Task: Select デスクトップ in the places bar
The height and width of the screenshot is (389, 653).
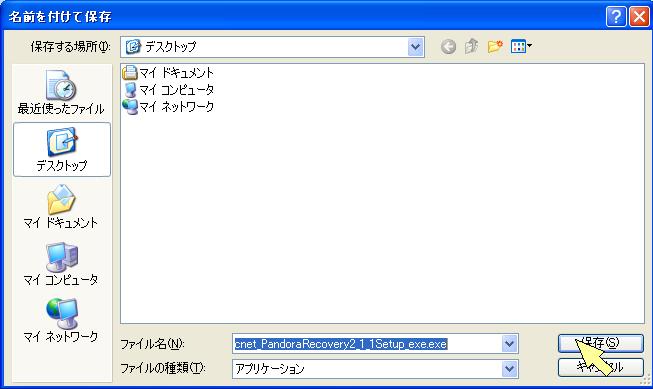Action: click(x=62, y=150)
